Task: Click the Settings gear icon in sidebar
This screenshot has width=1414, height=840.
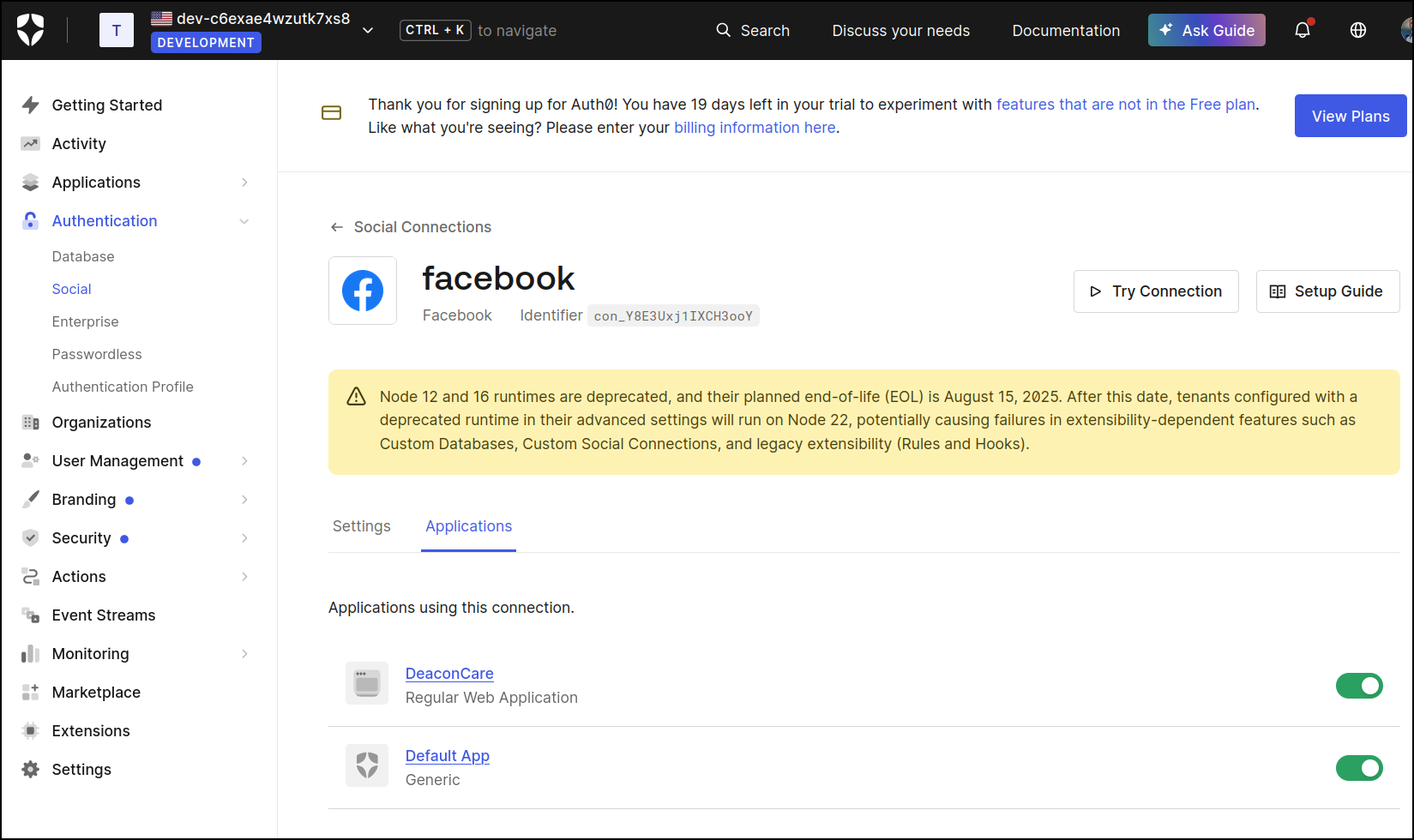Action: click(x=31, y=769)
